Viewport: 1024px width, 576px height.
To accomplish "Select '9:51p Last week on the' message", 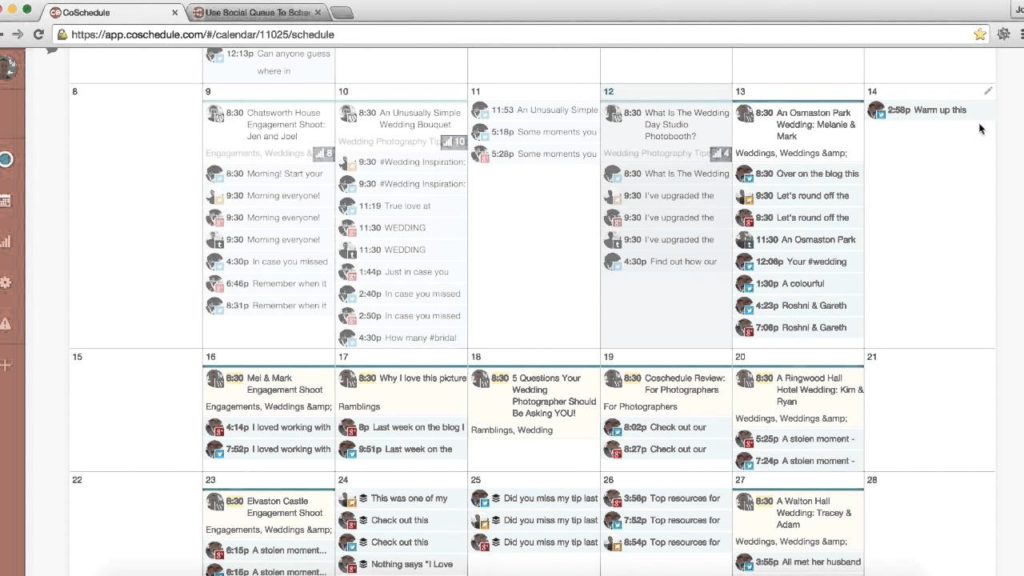I will pos(402,449).
